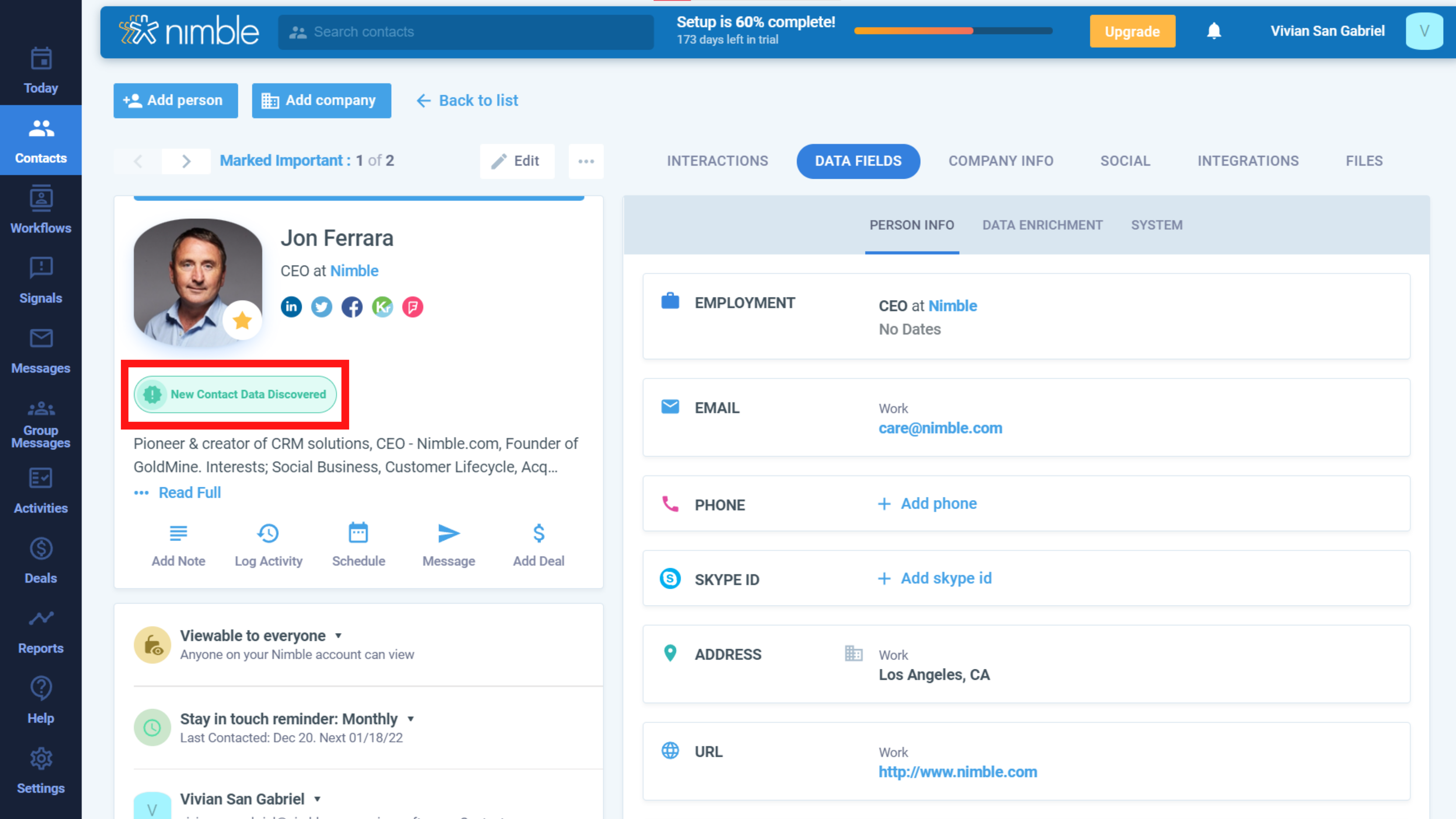Open the DATA ENRICHMENT tab
The image size is (1456, 819).
[1042, 224]
